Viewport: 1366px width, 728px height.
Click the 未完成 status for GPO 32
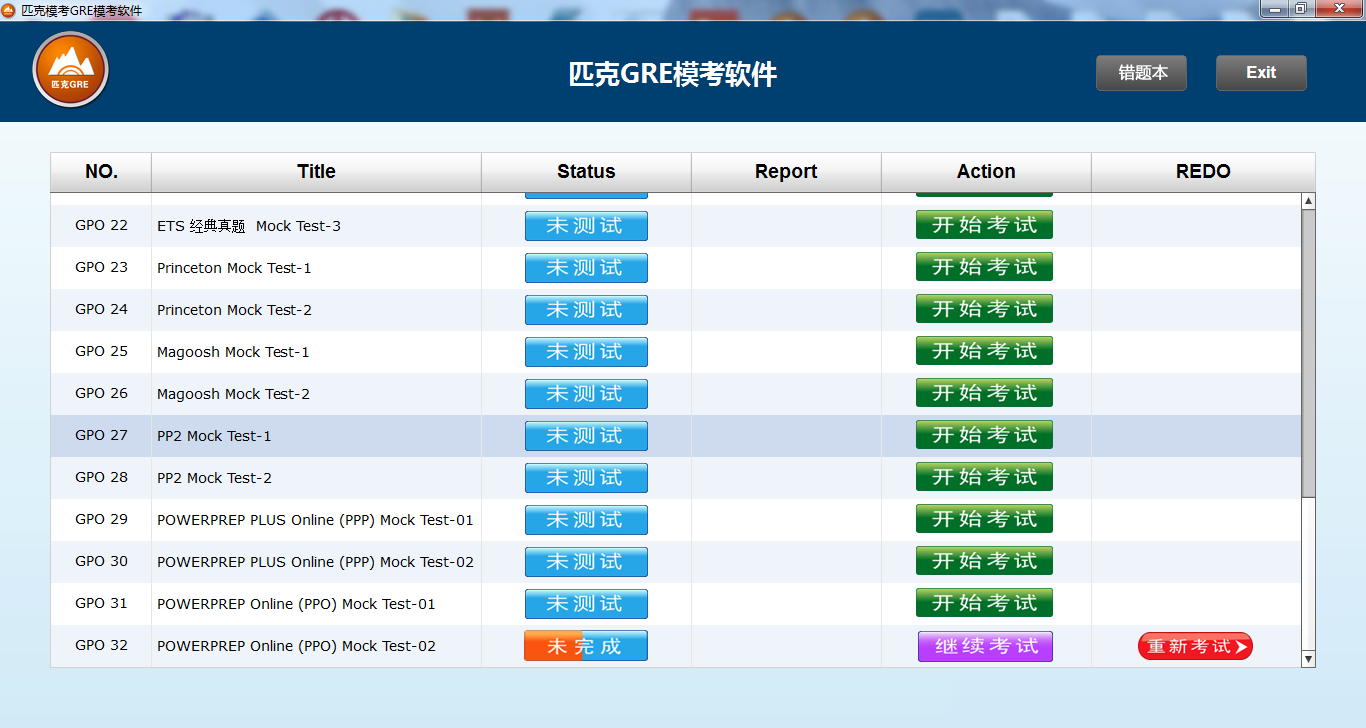coord(586,646)
